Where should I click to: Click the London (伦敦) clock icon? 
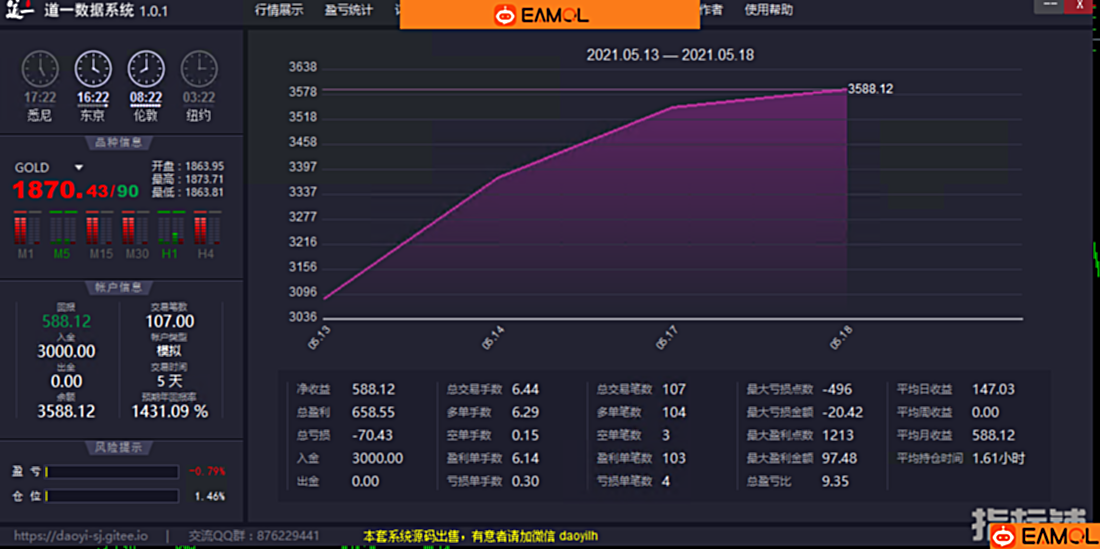(146, 69)
